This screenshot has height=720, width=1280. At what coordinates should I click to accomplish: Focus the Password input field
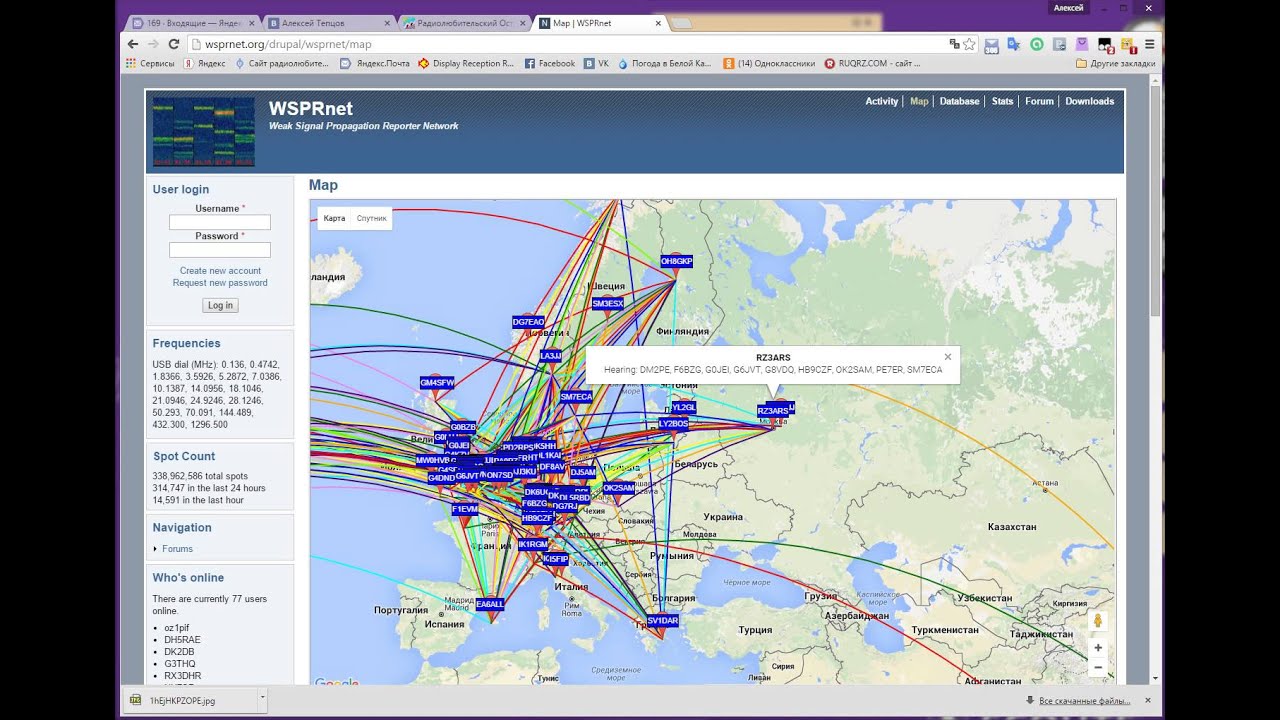(x=220, y=250)
